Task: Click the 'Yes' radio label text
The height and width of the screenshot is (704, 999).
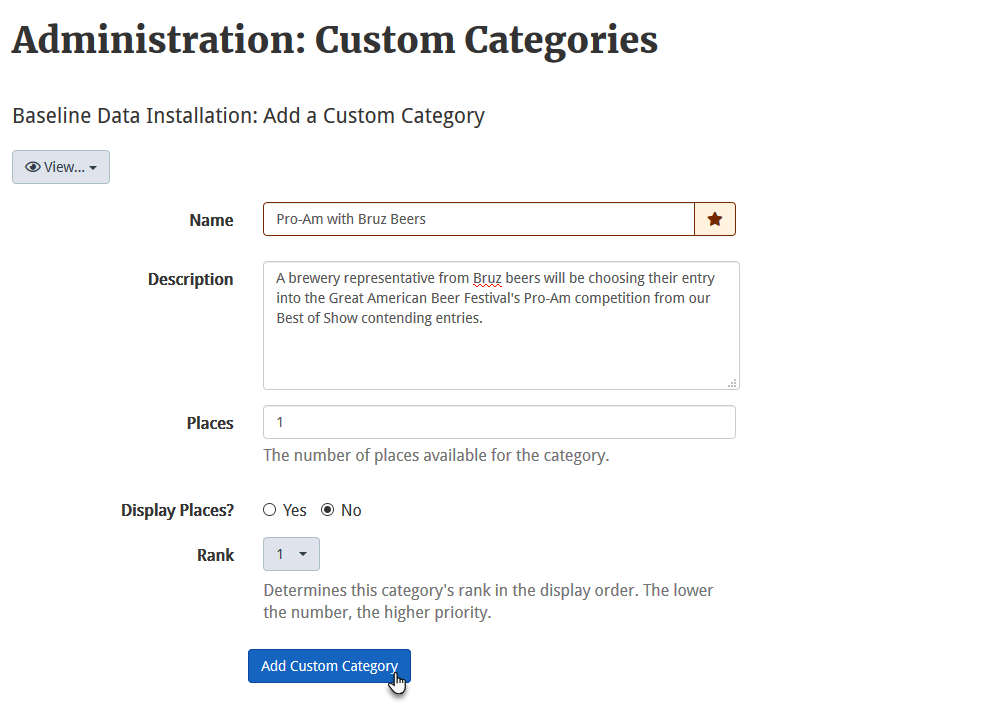Action: [x=295, y=510]
